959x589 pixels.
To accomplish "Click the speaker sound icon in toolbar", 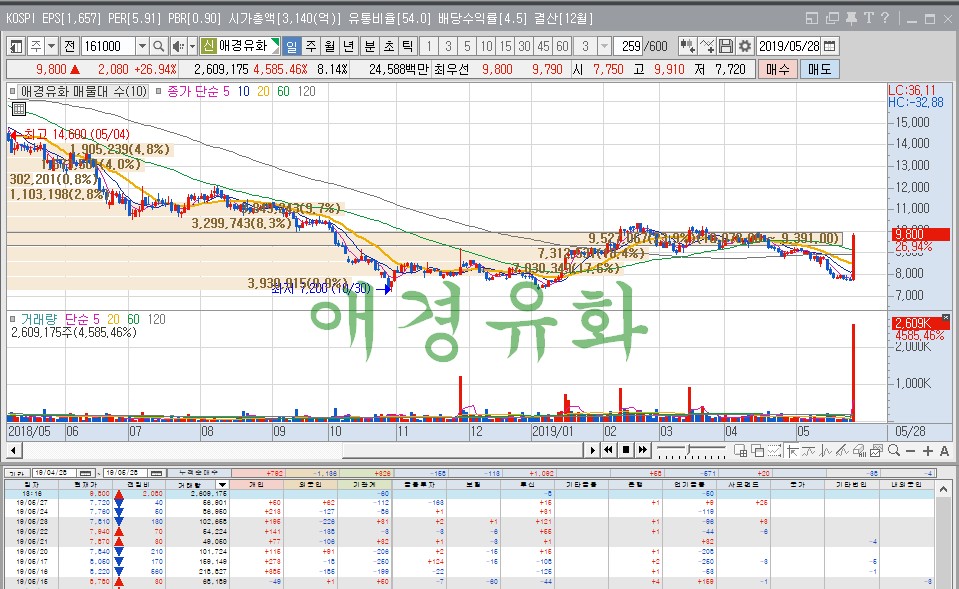I will (x=178, y=46).
